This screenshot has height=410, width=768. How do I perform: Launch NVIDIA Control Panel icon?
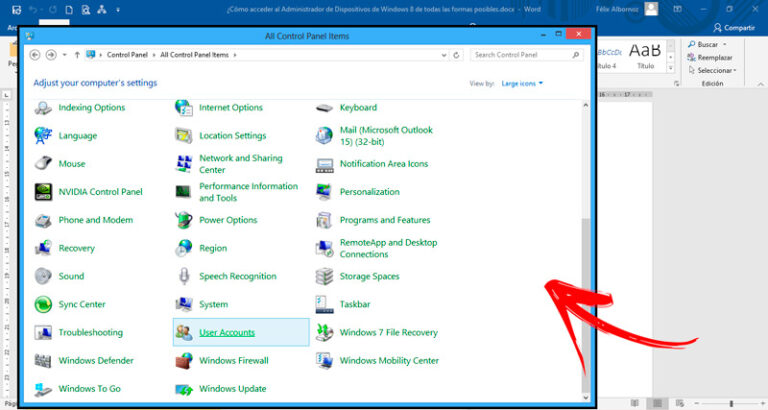pyautogui.click(x=43, y=192)
